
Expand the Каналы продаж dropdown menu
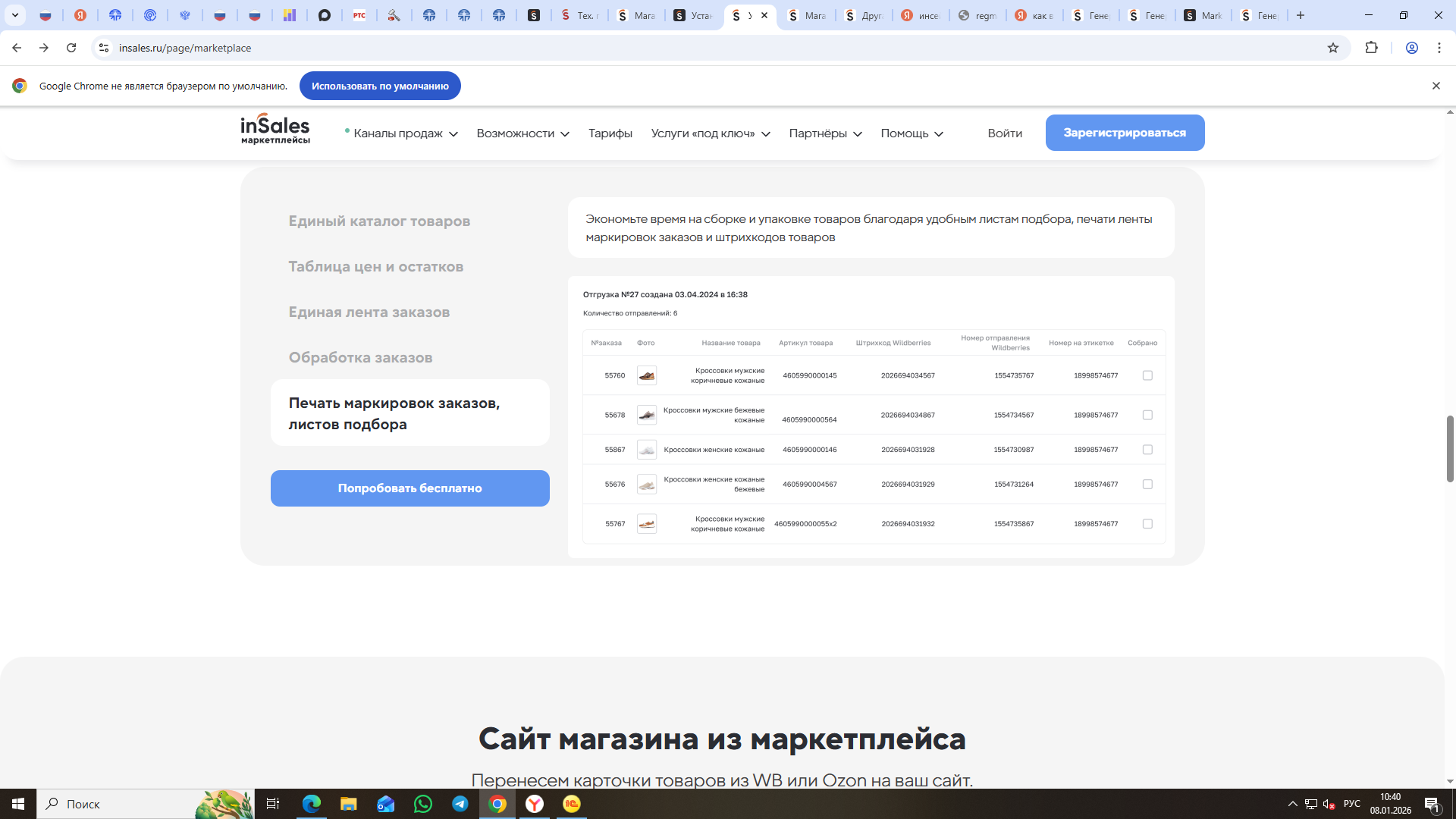click(404, 133)
